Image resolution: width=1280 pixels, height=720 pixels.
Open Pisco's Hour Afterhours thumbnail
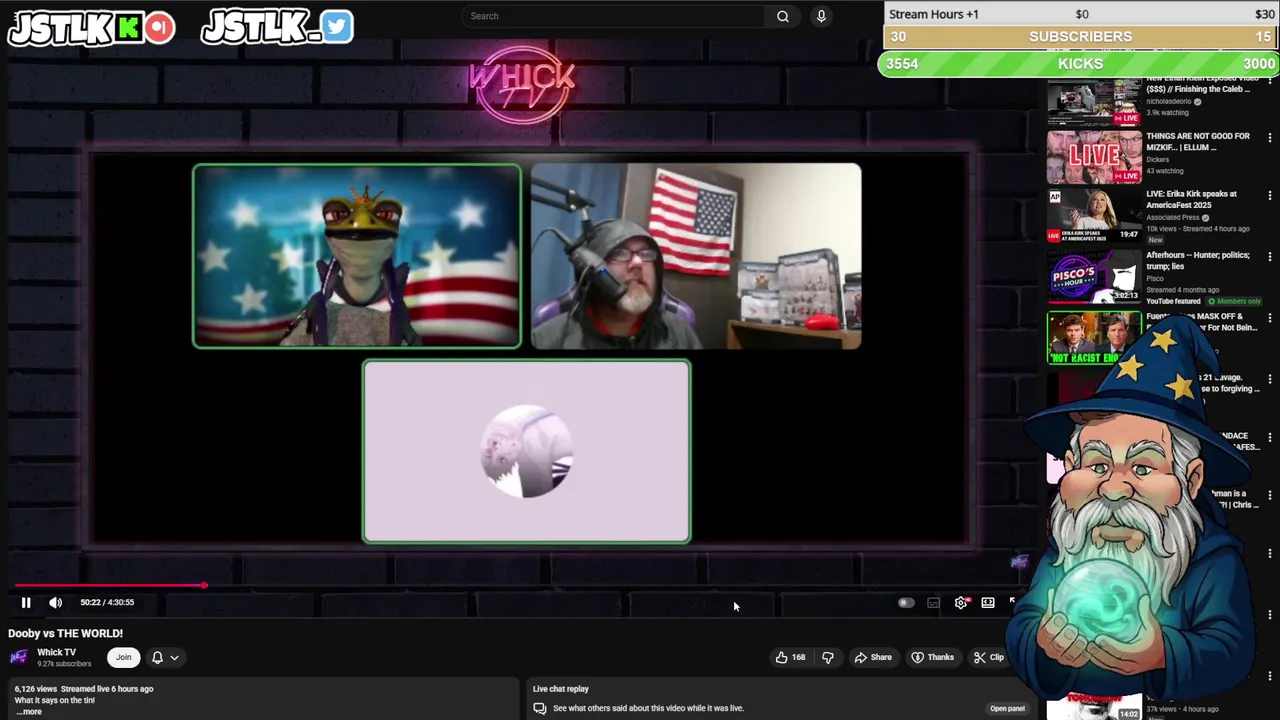(x=1094, y=276)
